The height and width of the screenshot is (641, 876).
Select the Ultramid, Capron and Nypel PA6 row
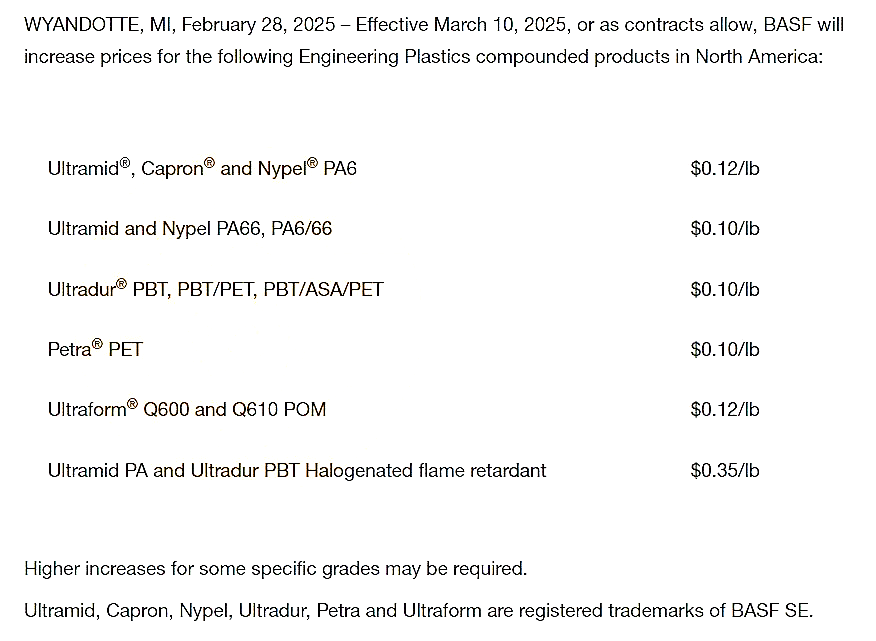point(202,169)
